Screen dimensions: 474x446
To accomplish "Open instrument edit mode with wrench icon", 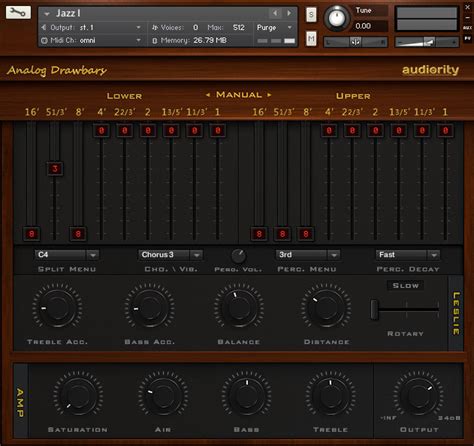I will pos(18,13).
